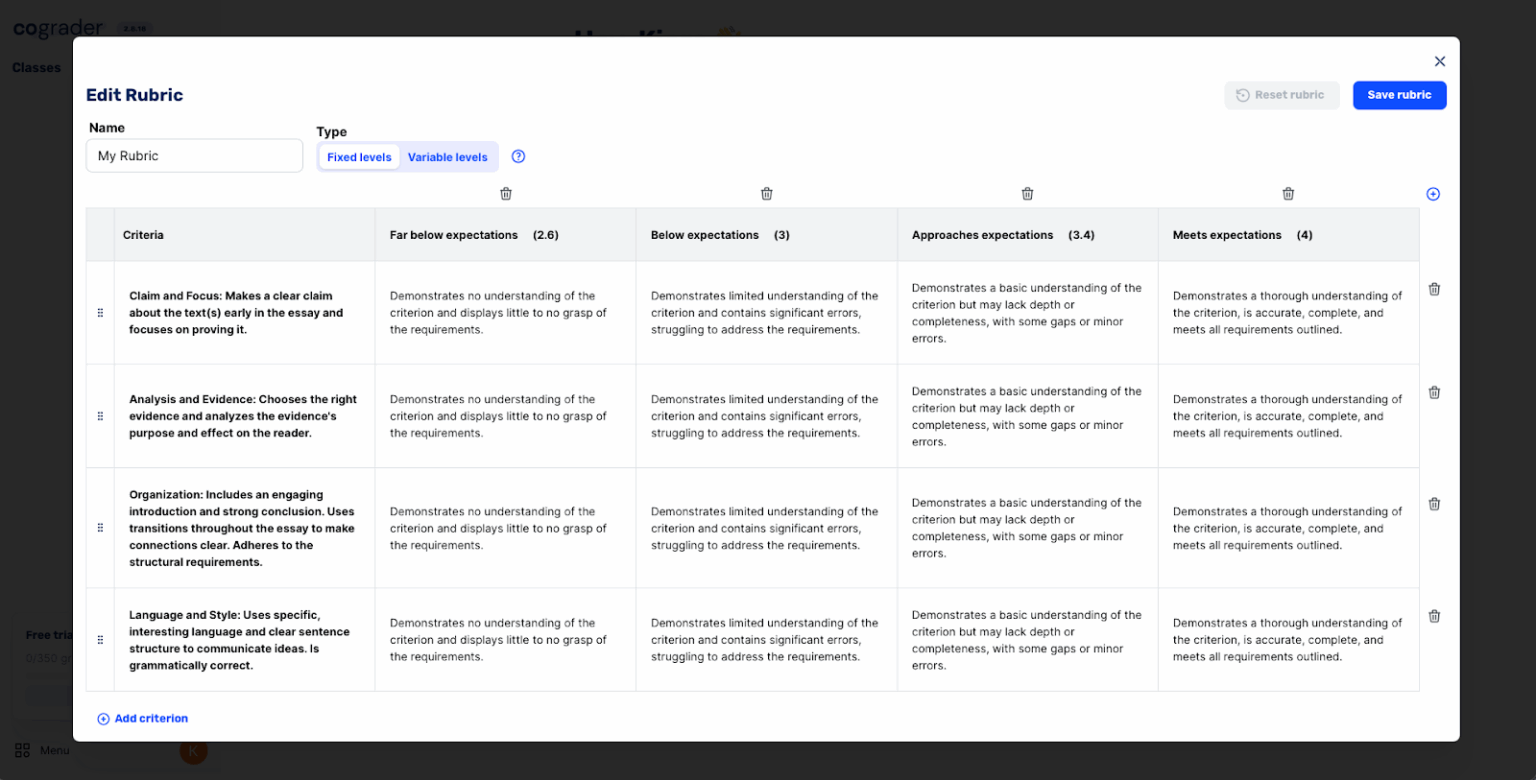The image size is (1536, 780).
Task: Grab the drag handle on Claim and Focus row
Action: (x=100, y=312)
